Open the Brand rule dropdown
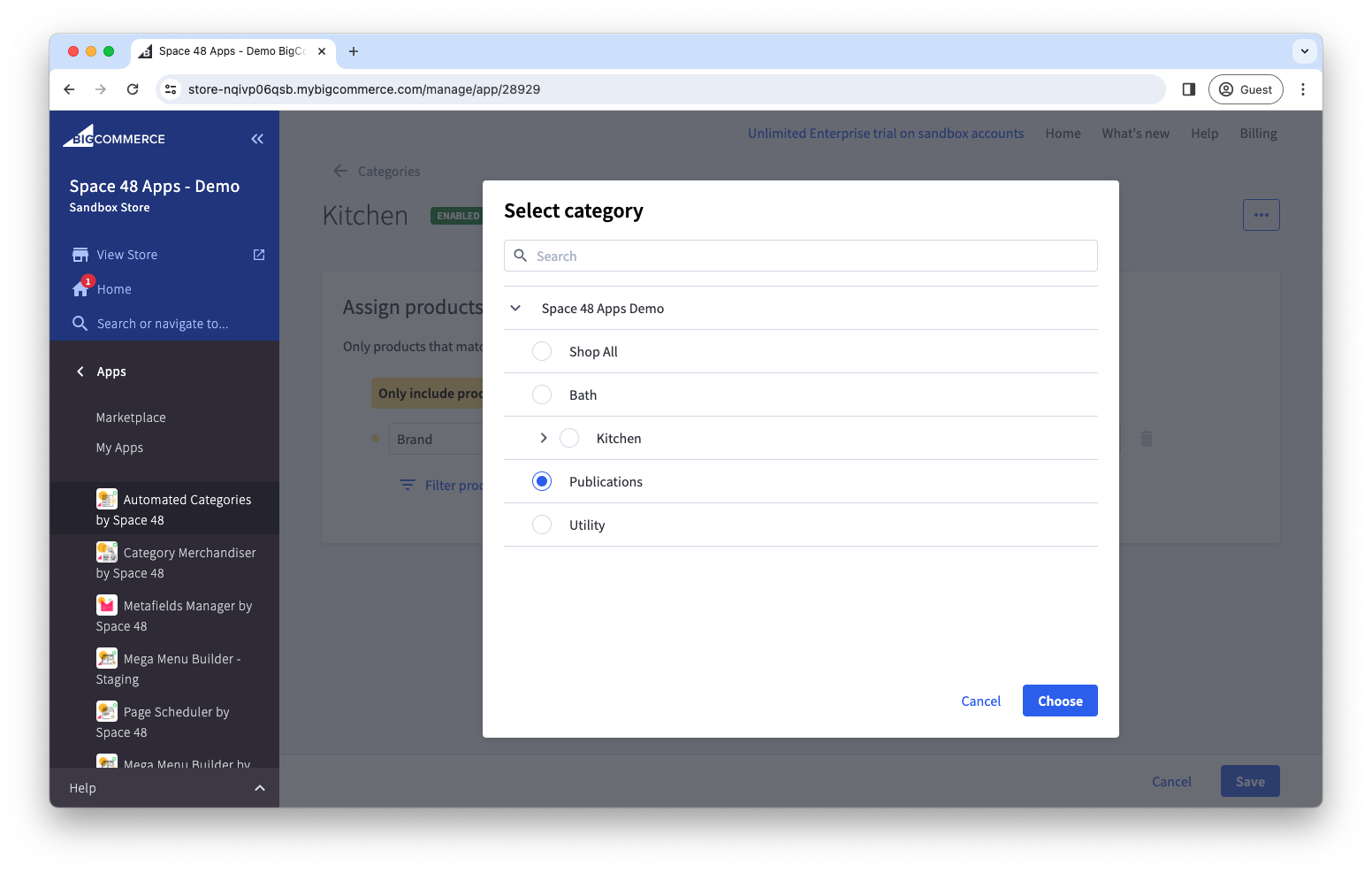Screen dimensions: 1372x873 (436, 439)
